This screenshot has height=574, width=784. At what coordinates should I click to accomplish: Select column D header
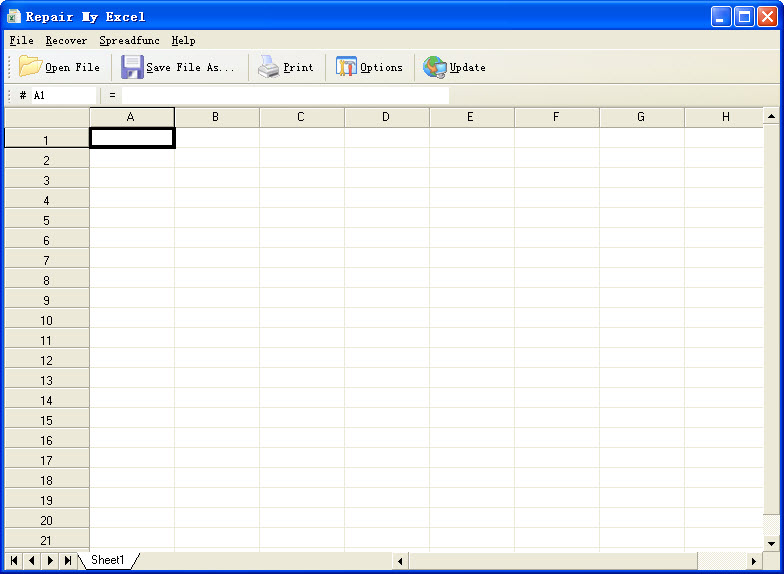point(387,117)
